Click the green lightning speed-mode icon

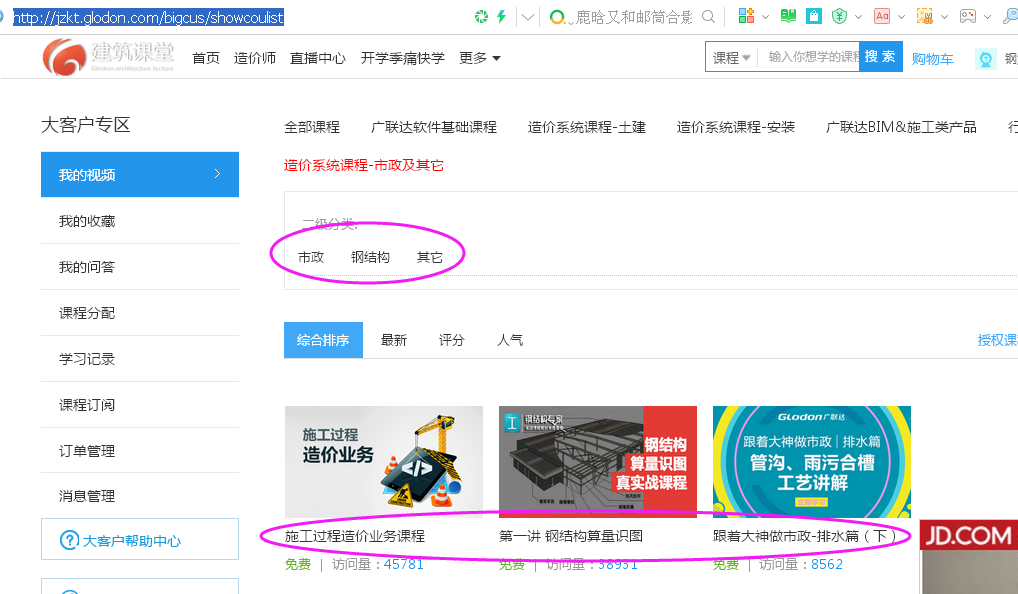tap(501, 17)
